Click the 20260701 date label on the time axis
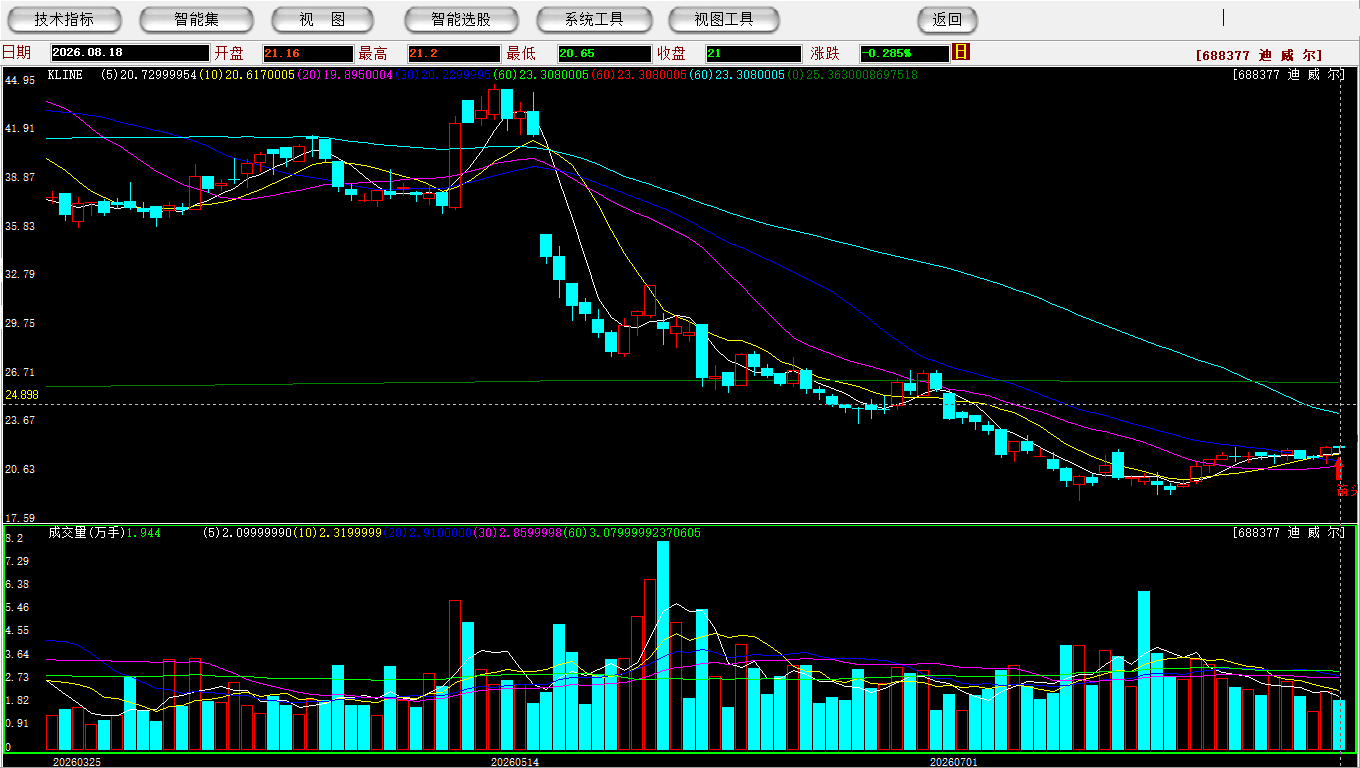The height and width of the screenshot is (768, 1360). (954, 762)
